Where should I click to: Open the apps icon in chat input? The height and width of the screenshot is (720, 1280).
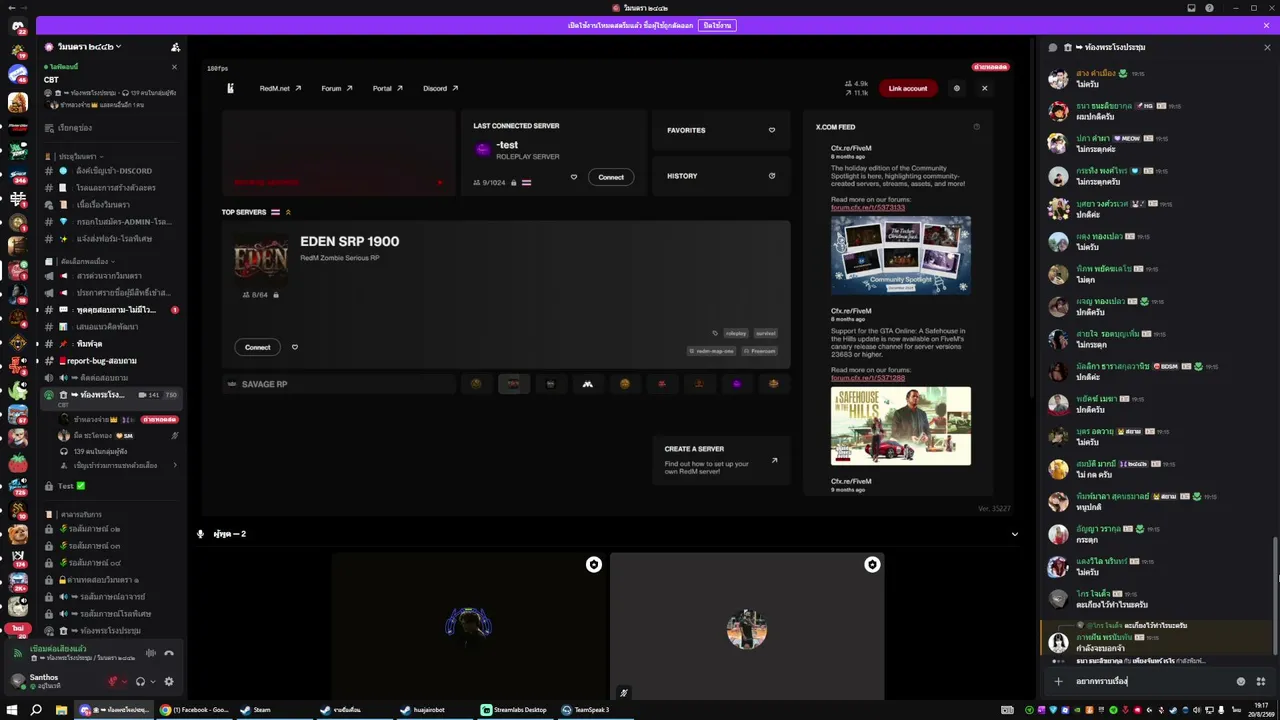(1261, 681)
